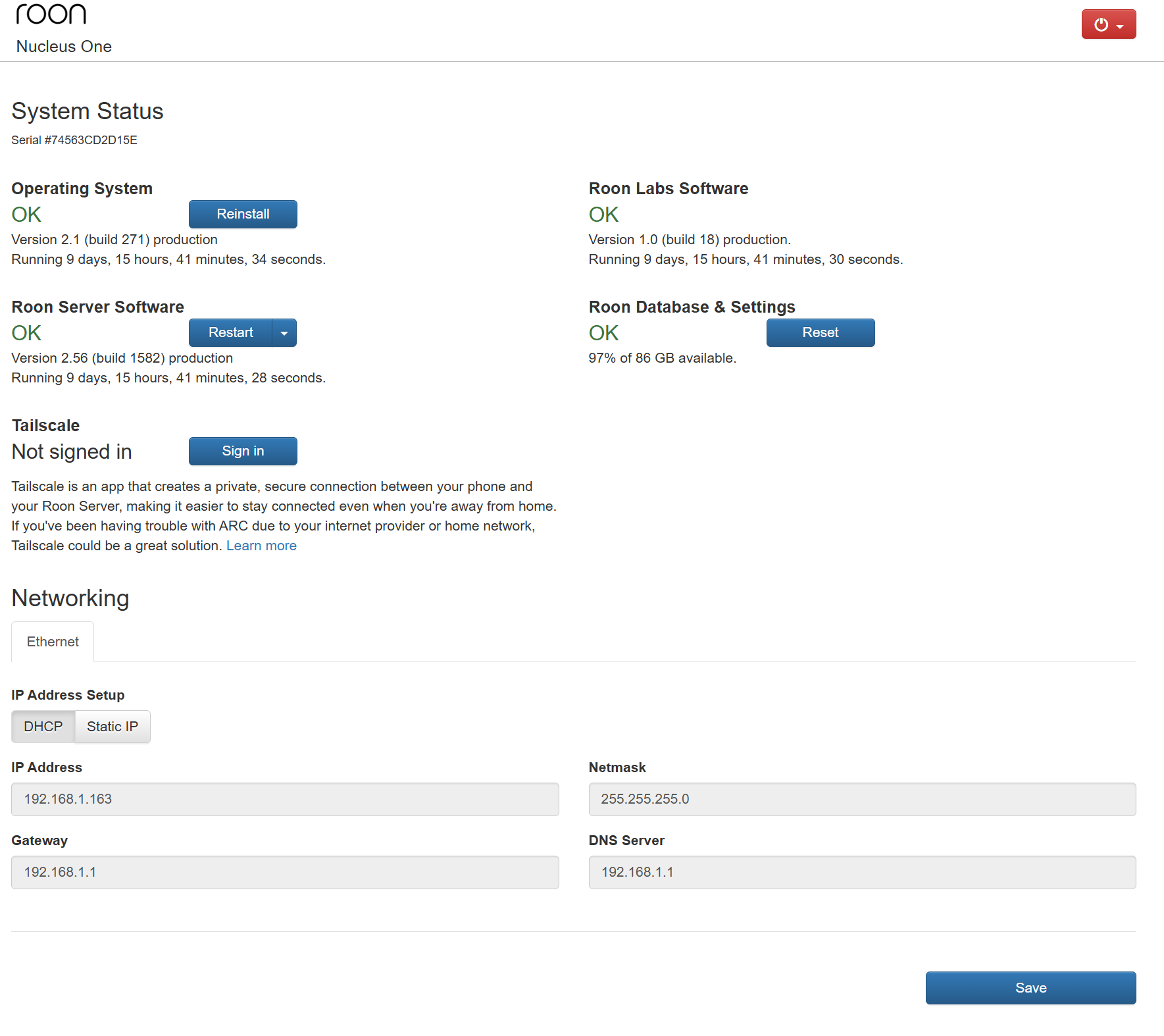Viewport: 1164px width, 1036px height.
Task: Restart the Roon Server software
Action: point(230,333)
